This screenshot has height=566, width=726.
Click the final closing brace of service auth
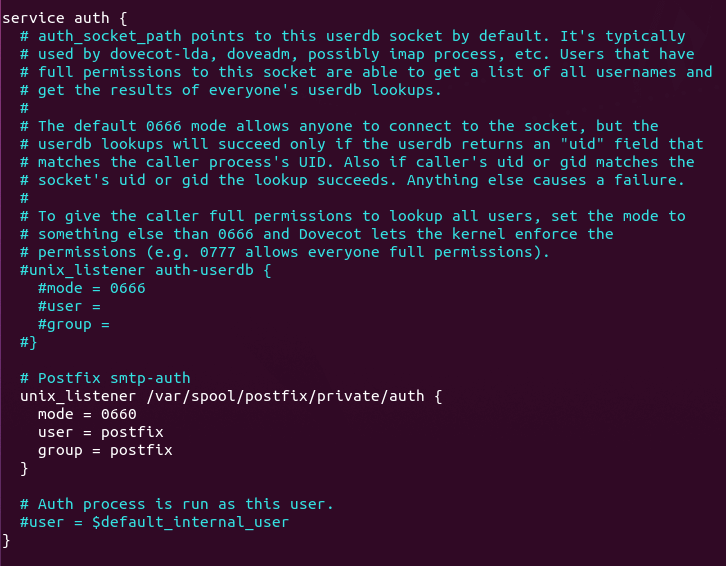8,540
